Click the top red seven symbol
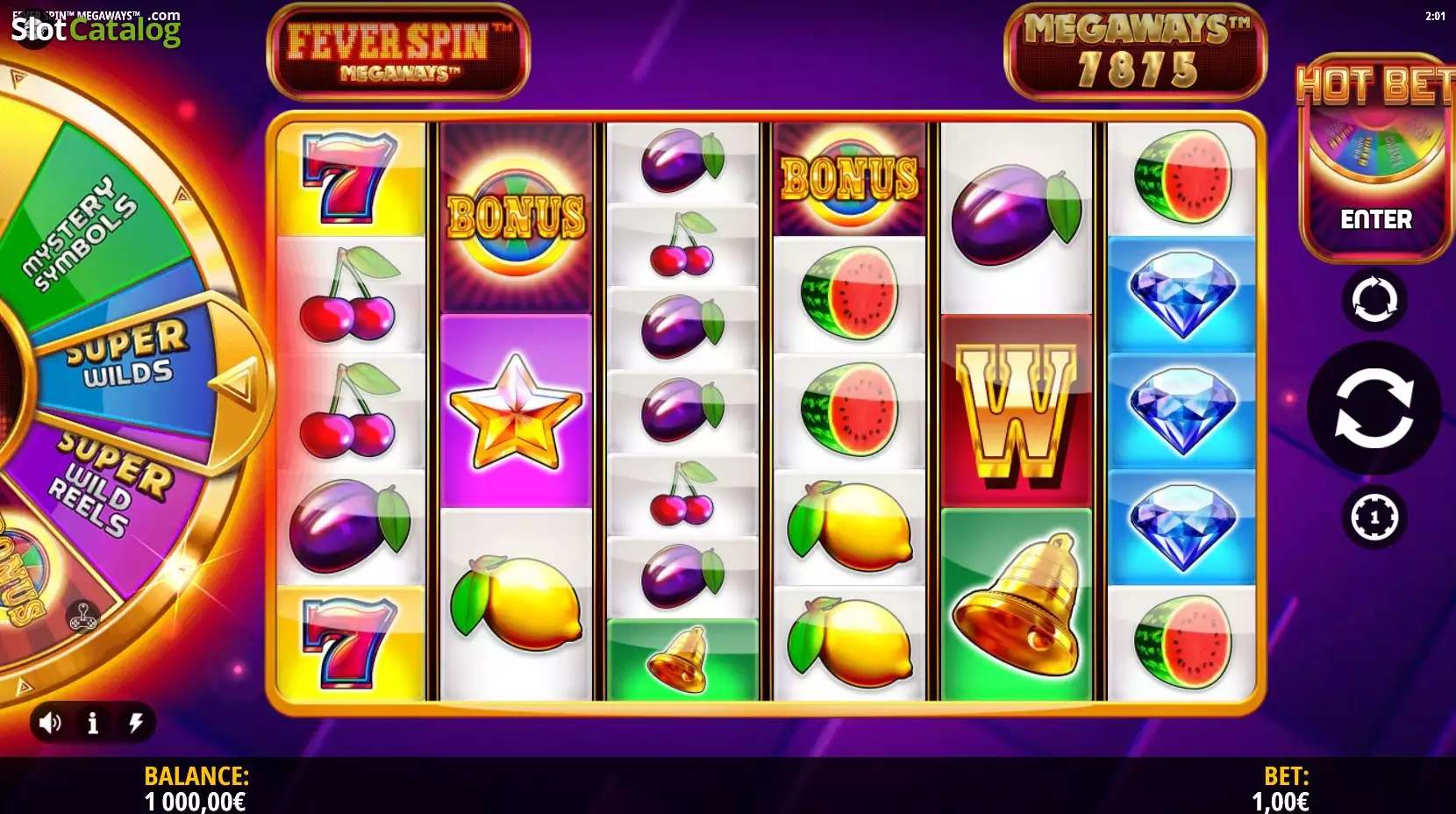Viewport: 1456px width, 814px height. [x=350, y=180]
